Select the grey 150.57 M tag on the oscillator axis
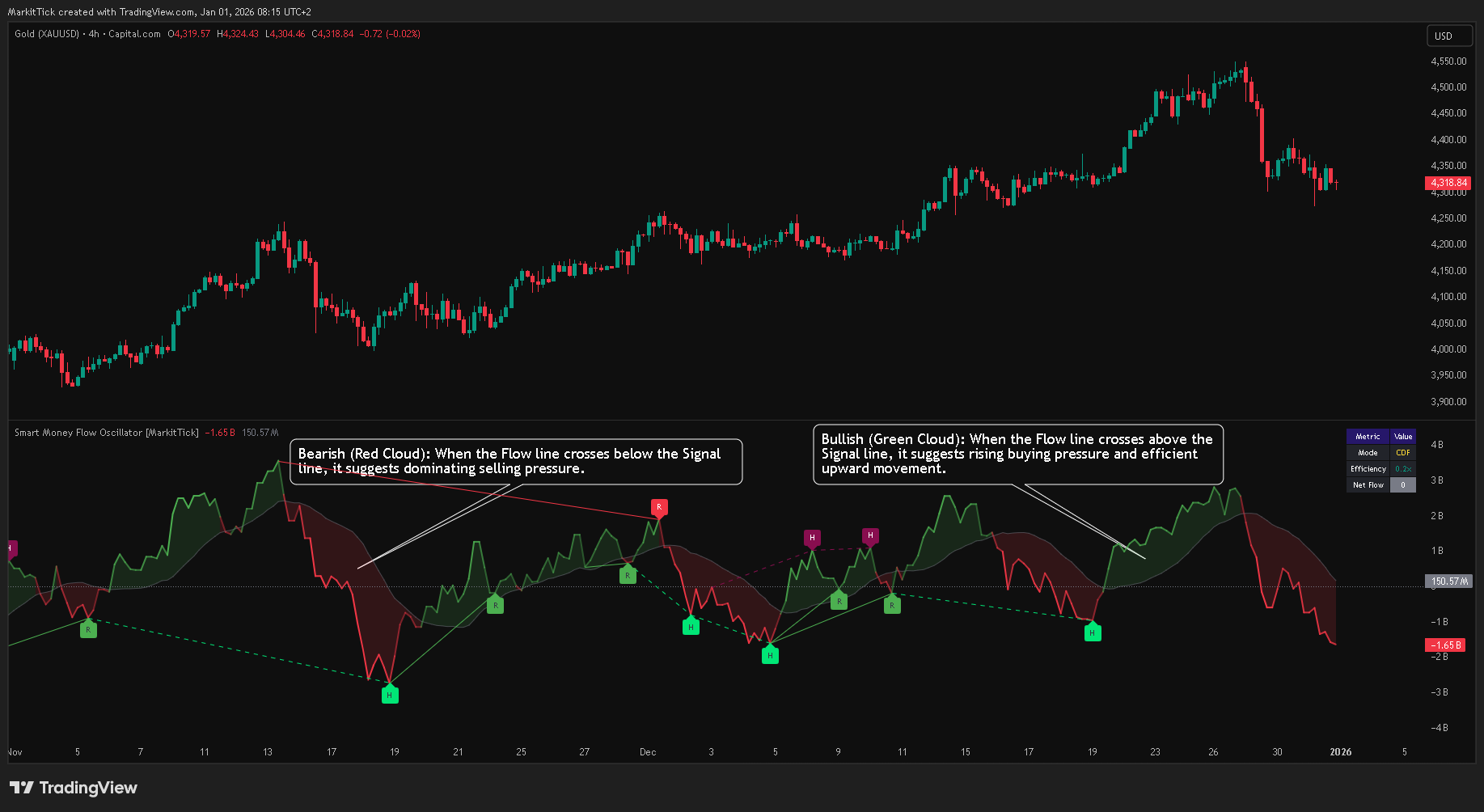 1448,582
